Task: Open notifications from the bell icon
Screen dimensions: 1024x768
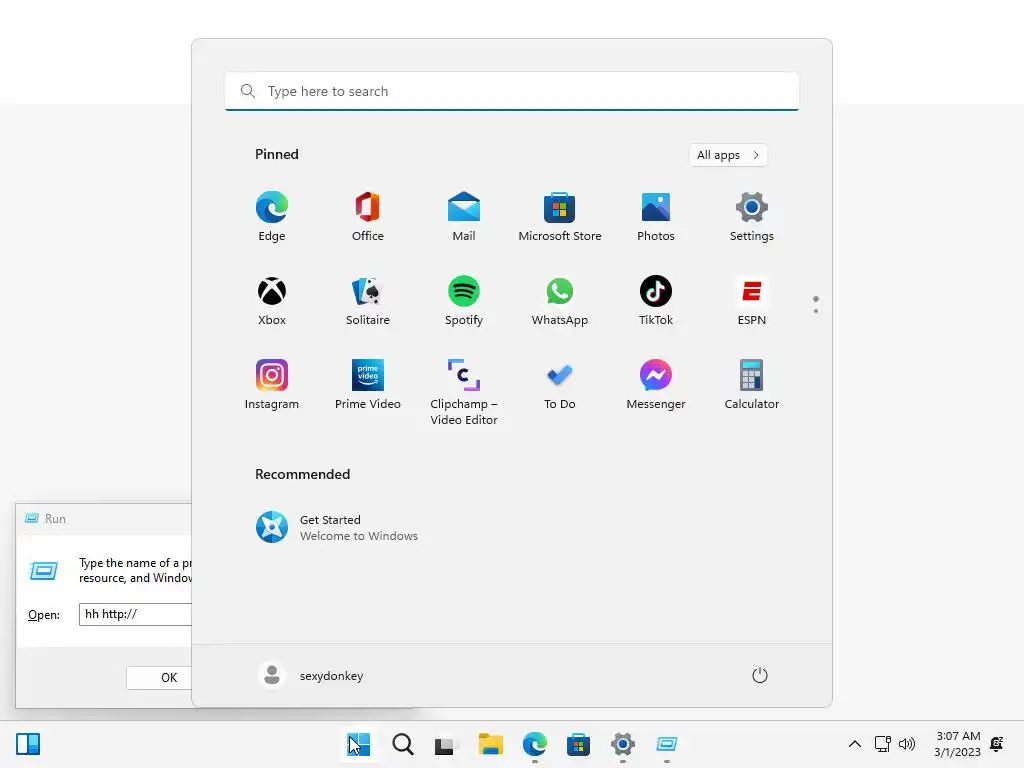Action: point(997,744)
